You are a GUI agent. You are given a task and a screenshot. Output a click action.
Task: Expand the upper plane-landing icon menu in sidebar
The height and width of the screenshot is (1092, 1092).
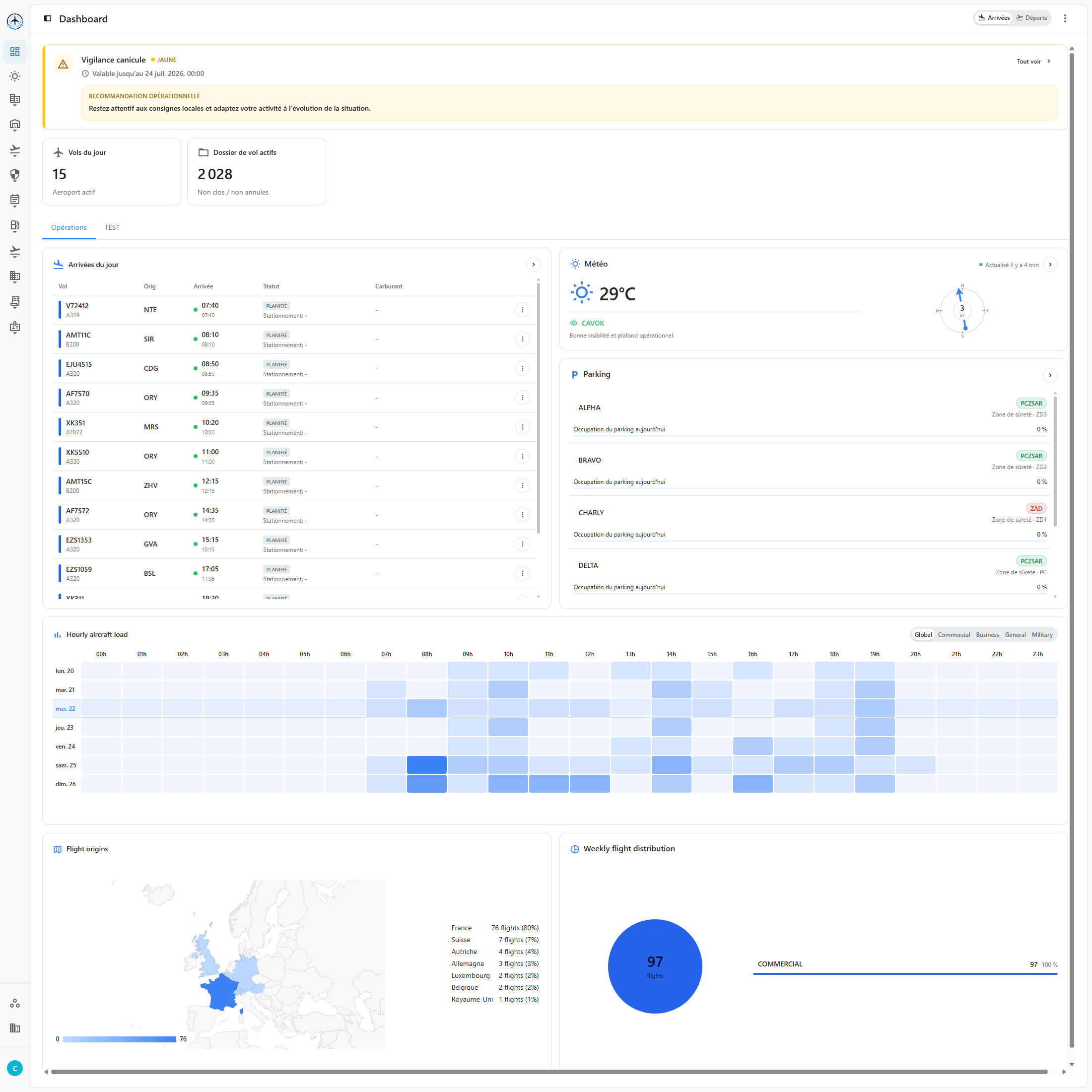pyautogui.click(x=15, y=151)
